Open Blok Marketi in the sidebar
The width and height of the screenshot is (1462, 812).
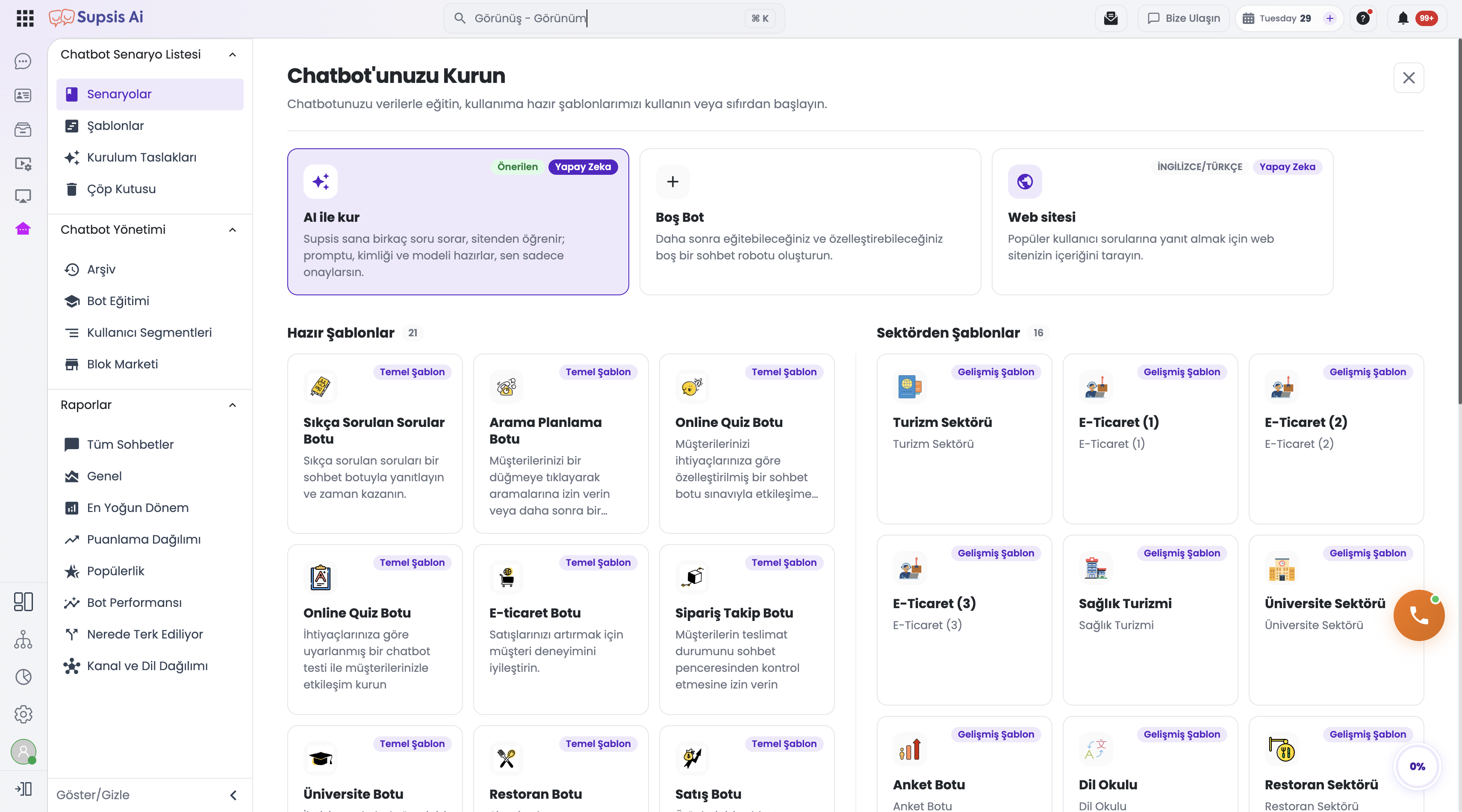150,364
